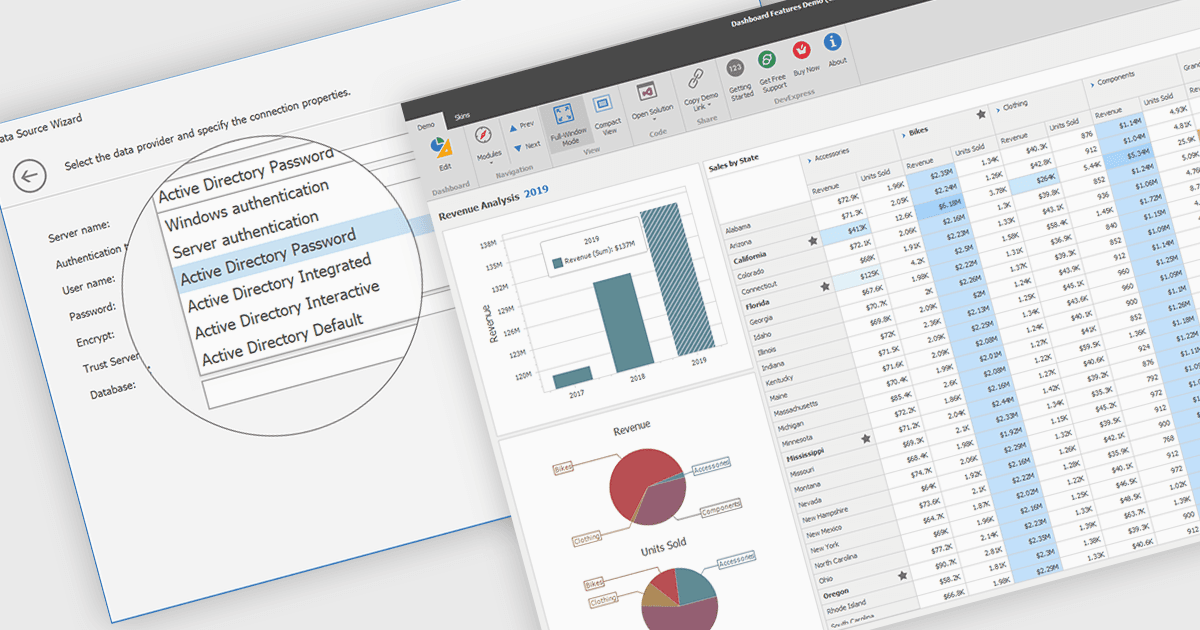Click Bikes label on Units Sold pie
The image size is (1200, 630).
[x=594, y=582]
